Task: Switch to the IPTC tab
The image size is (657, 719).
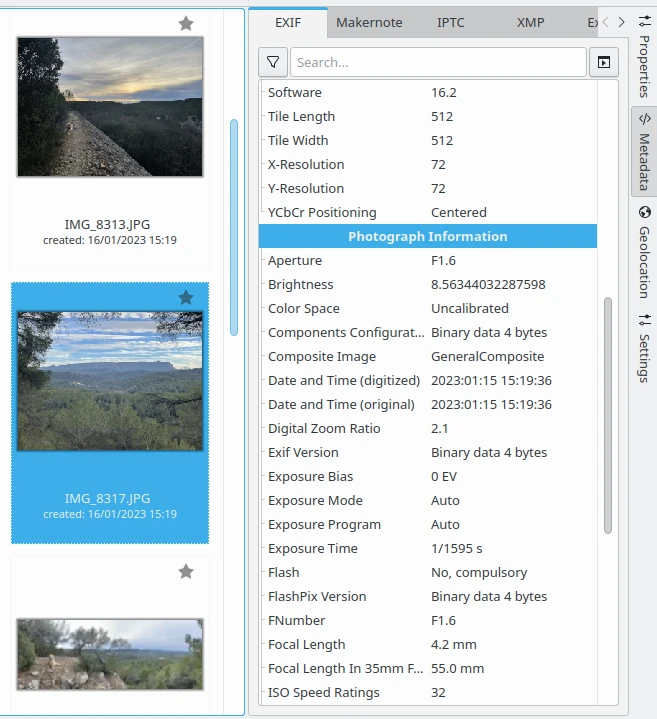Action: [x=451, y=22]
